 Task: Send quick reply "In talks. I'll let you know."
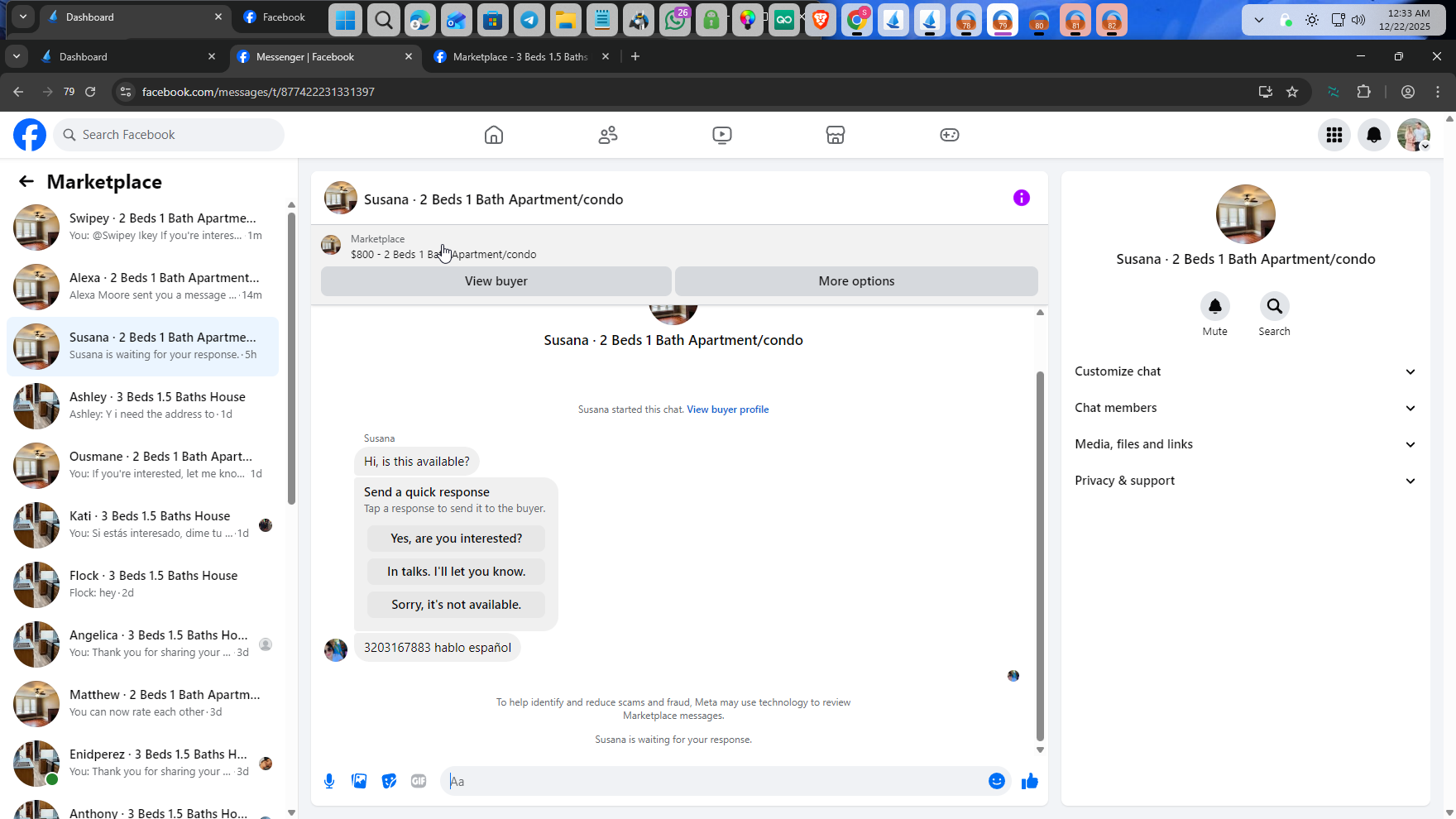tap(457, 572)
